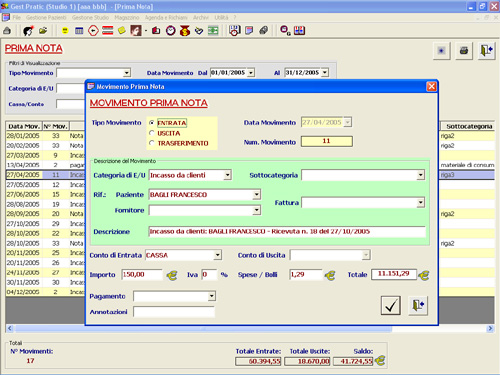Click the Spese / Bolli field showing 1,29
Screen dimensions: 500x375
tap(306, 275)
